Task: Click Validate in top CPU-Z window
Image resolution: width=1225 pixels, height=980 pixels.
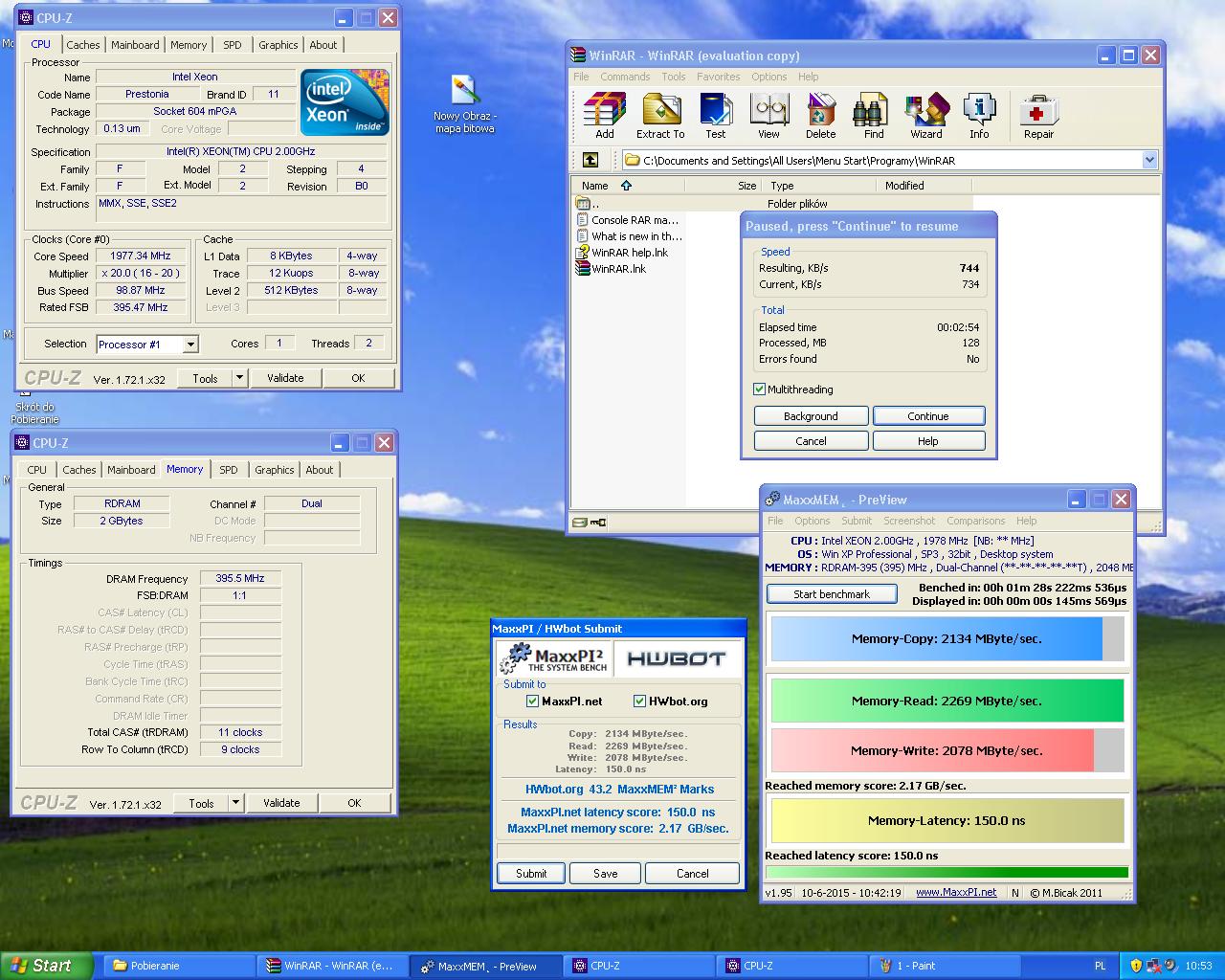Action: [285, 378]
